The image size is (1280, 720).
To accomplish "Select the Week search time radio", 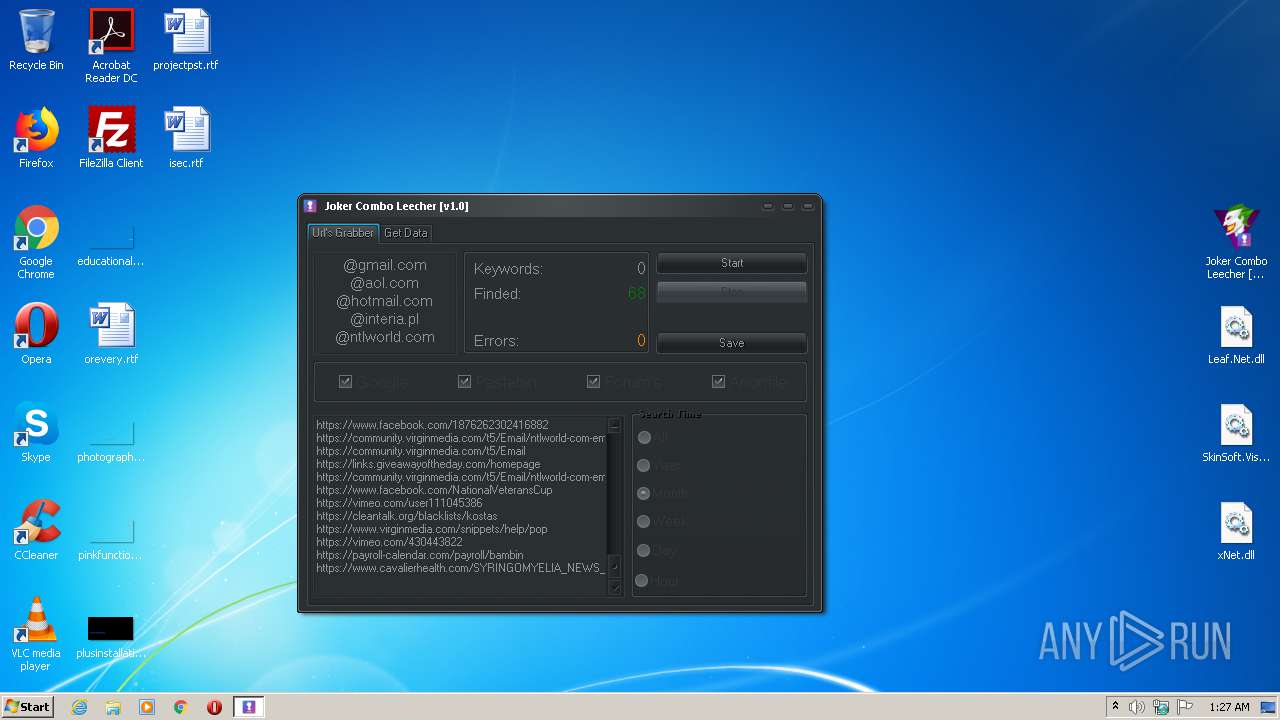I will pos(644,521).
